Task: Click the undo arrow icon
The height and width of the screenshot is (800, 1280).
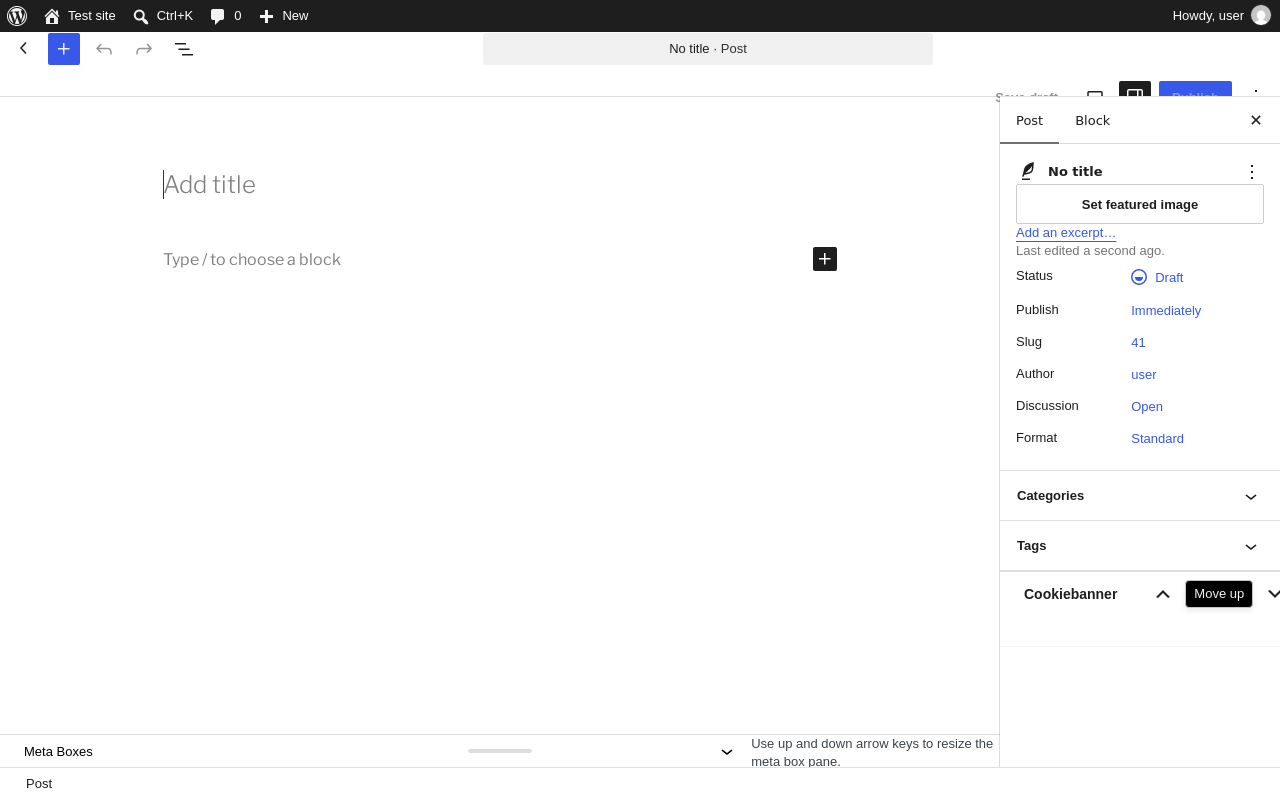Action: (104, 49)
